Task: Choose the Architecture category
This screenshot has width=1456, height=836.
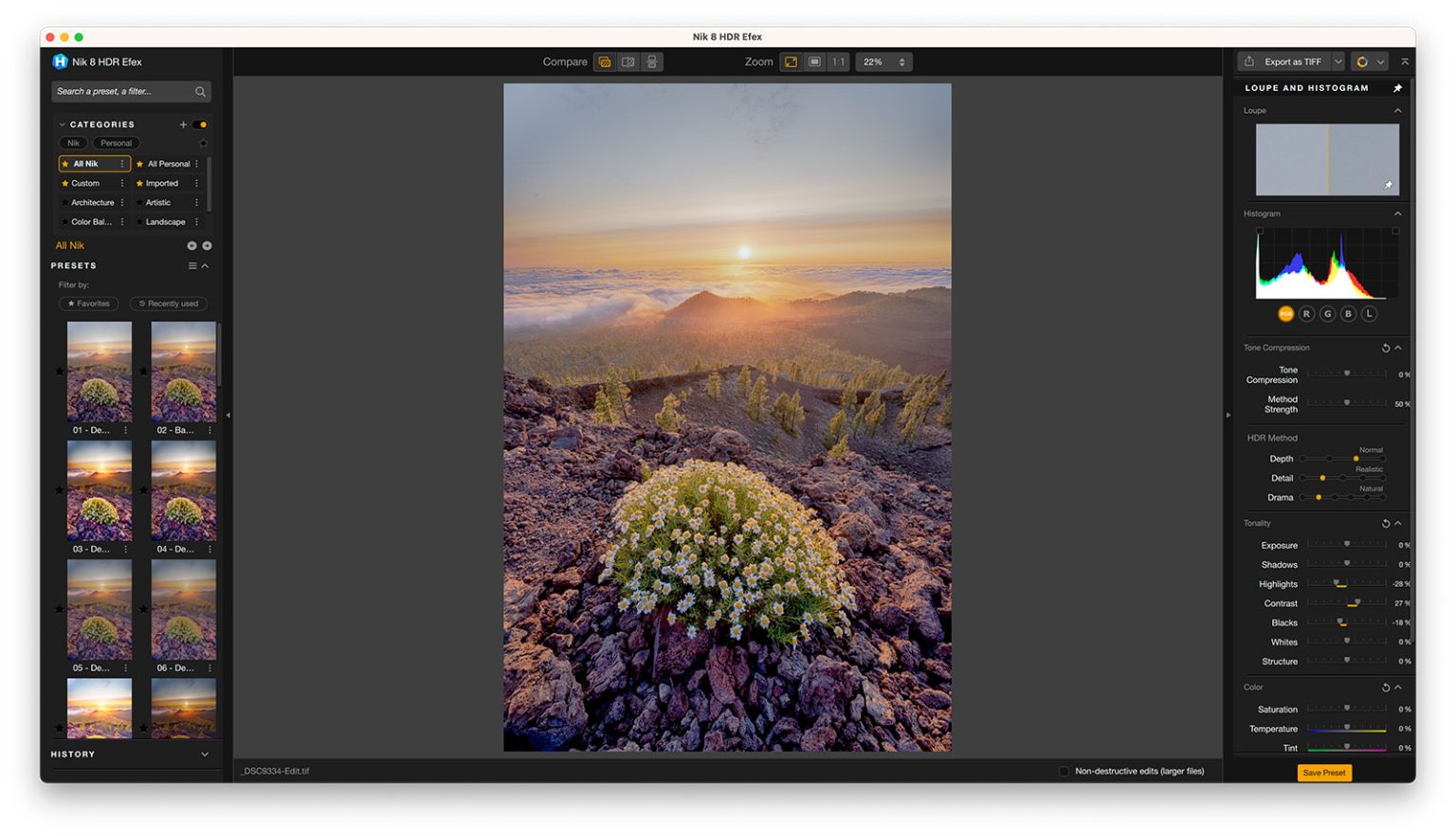Action: pos(92,203)
